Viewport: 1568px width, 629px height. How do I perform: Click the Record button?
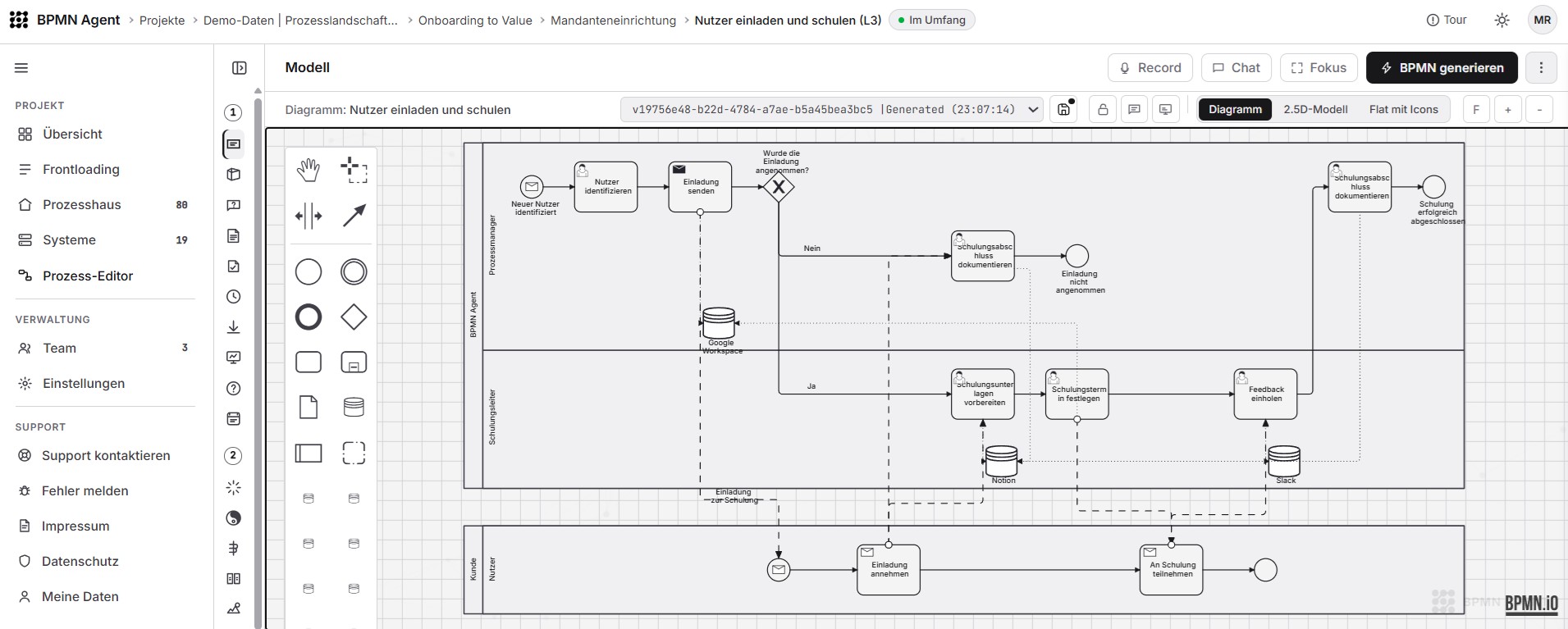(1150, 68)
